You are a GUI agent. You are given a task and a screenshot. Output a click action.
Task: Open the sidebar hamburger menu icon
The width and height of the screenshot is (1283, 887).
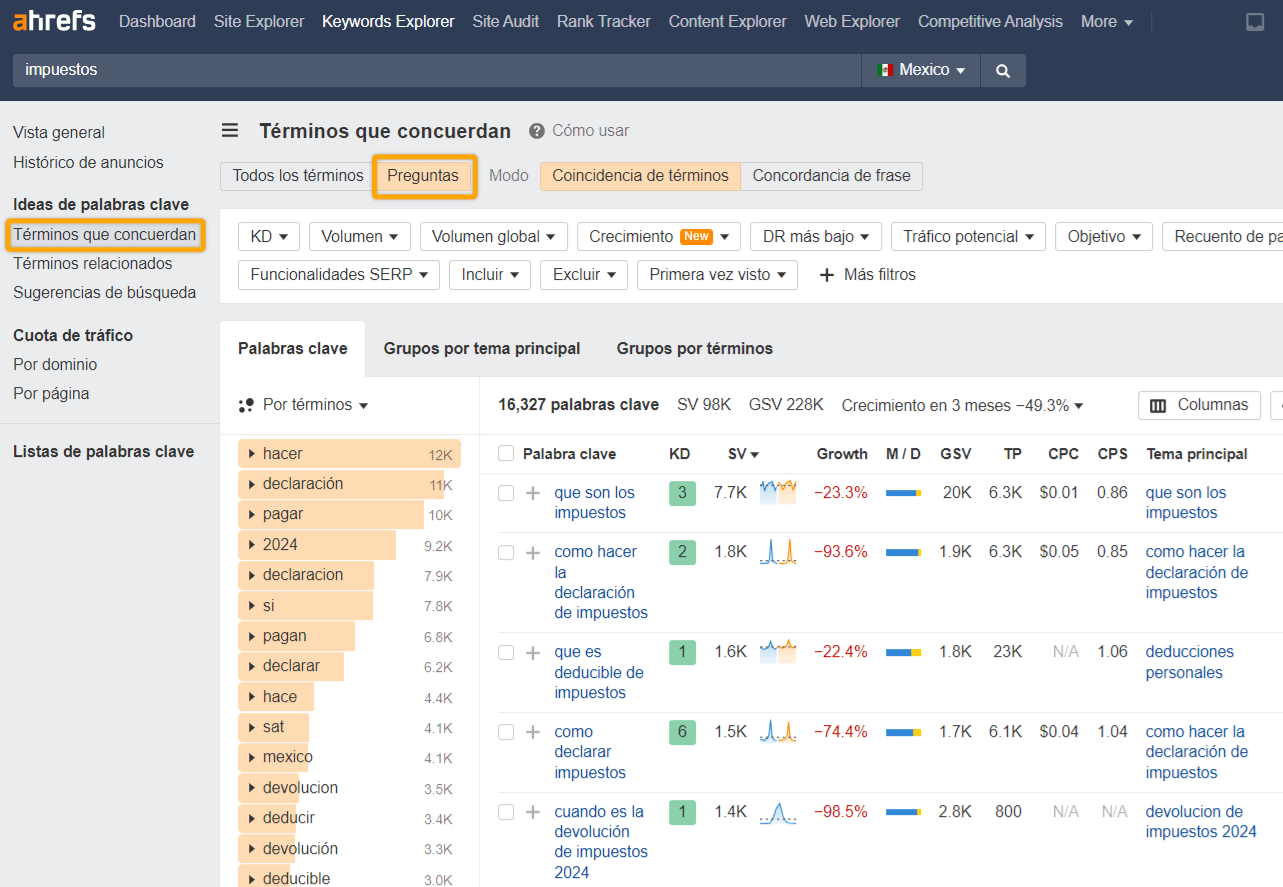[230, 130]
